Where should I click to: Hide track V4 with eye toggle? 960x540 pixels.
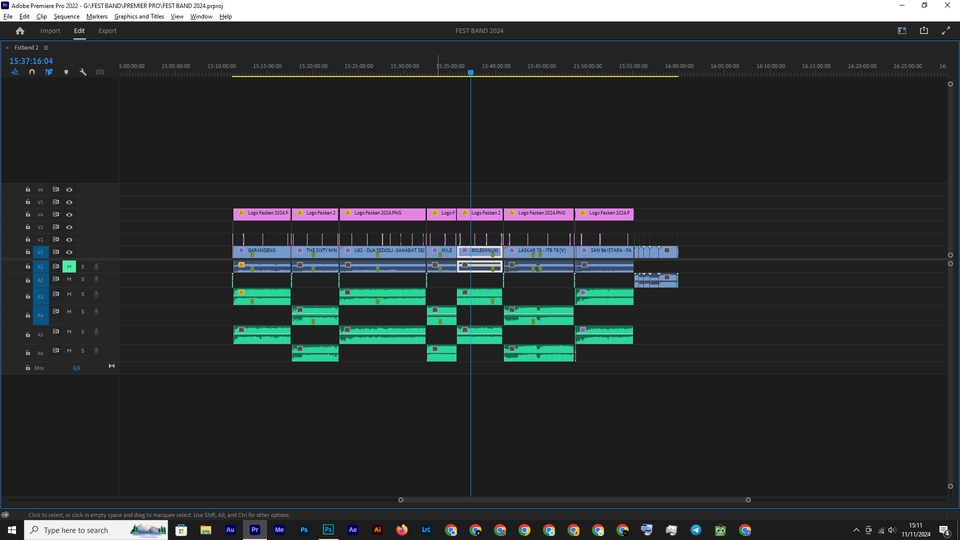pyautogui.click(x=69, y=214)
